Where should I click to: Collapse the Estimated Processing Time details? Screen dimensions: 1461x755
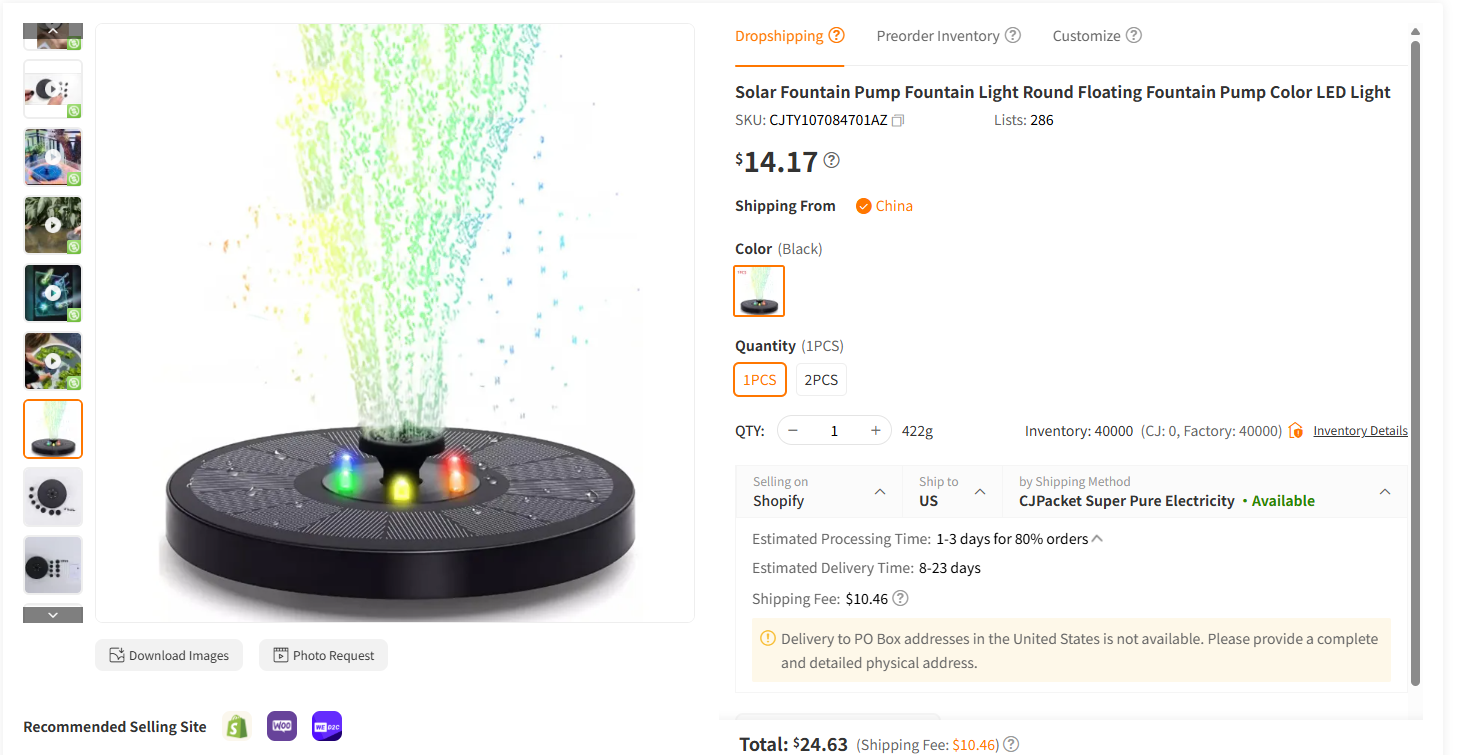pos(1097,537)
